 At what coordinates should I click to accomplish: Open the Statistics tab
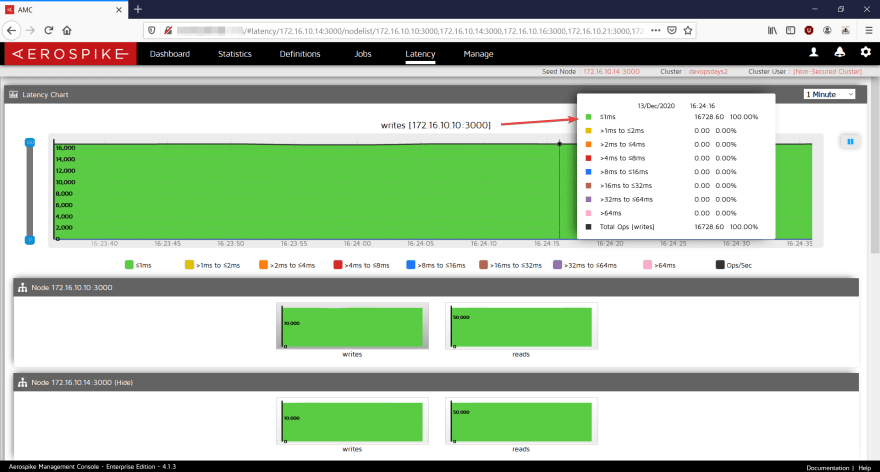tap(235, 54)
